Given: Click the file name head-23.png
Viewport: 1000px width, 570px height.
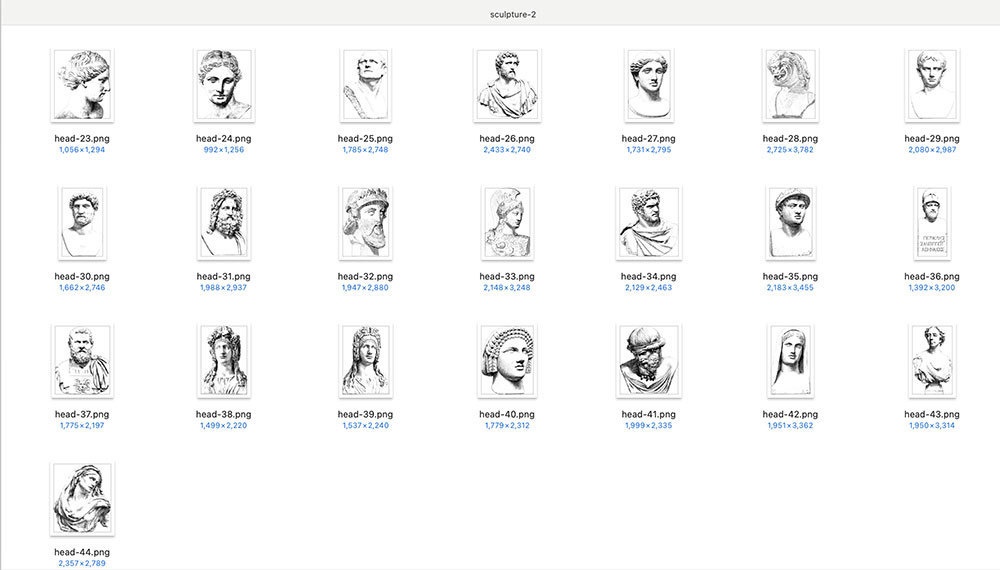Looking at the screenshot, I should [82, 138].
